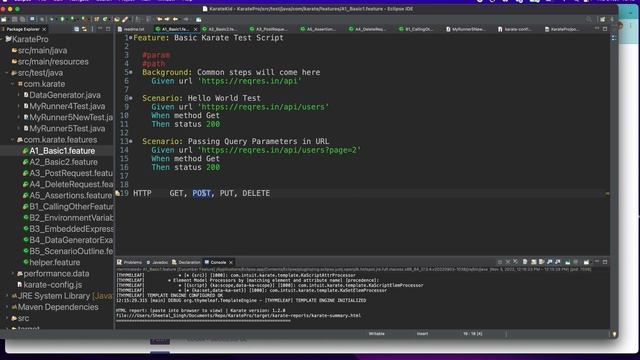
Task: Collapse the Feature fold on line 1
Action: pyautogui.click(x=131, y=38)
